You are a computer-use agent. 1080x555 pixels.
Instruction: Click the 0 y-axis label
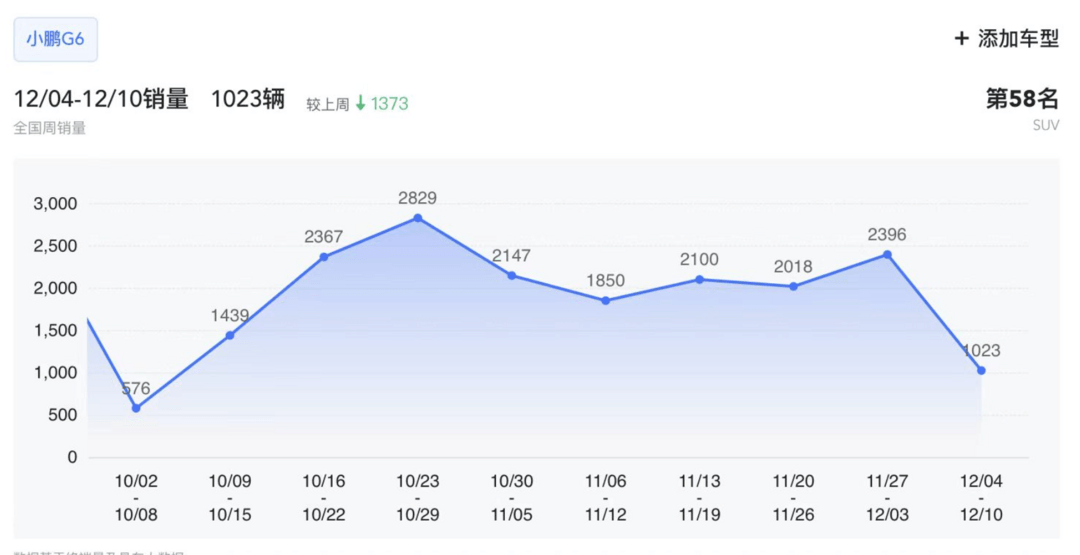(x=72, y=457)
